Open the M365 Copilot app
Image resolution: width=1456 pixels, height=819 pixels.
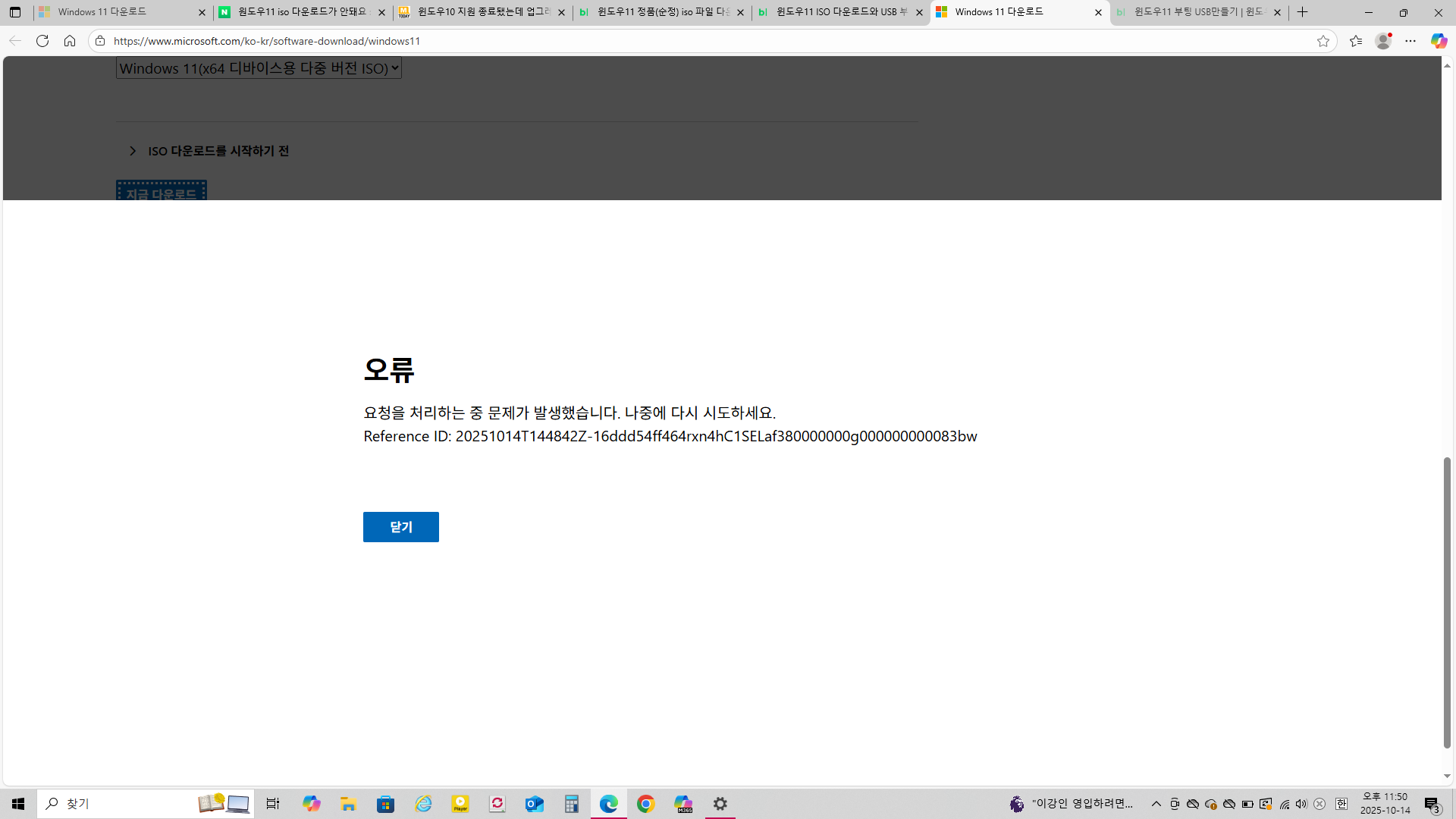click(x=683, y=804)
